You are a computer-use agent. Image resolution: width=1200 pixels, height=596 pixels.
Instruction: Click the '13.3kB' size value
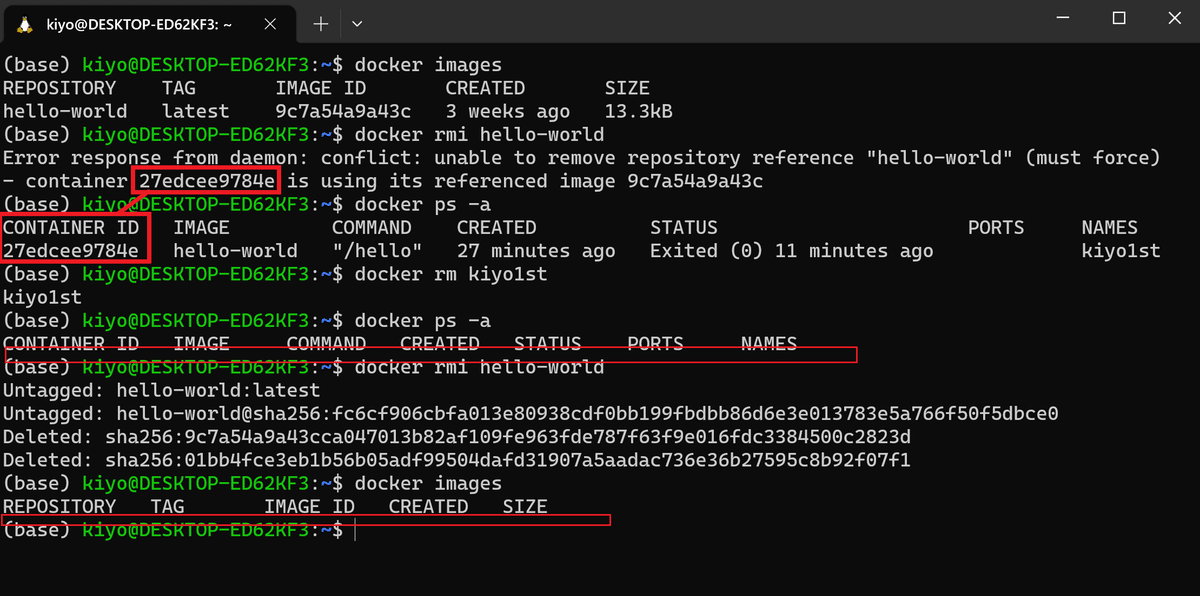click(x=638, y=111)
